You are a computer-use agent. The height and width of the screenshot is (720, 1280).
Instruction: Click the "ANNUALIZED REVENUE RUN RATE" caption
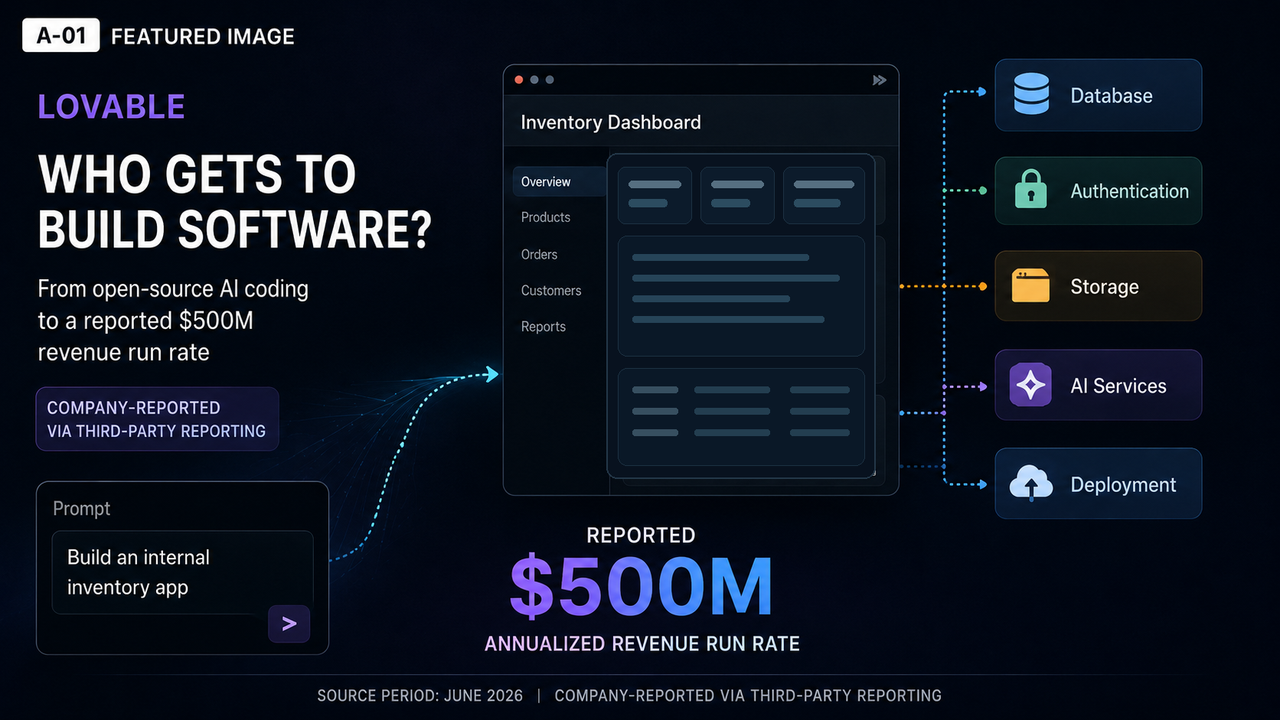pos(642,644)
